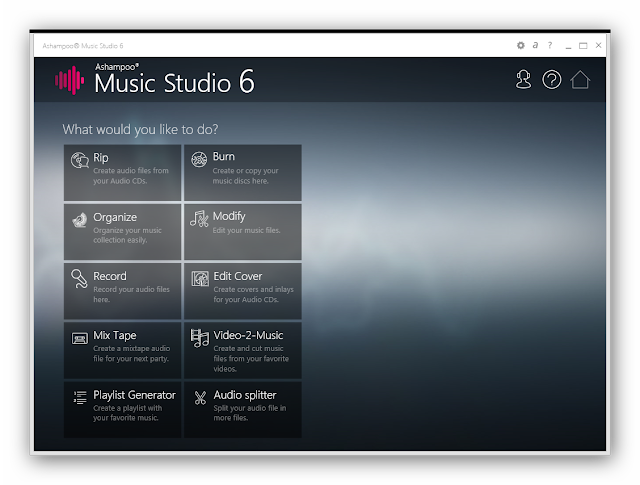Select the Burn tile title
Image resolution: width=640 pixels, height=485 pixels.
click(x=224, y=157)
